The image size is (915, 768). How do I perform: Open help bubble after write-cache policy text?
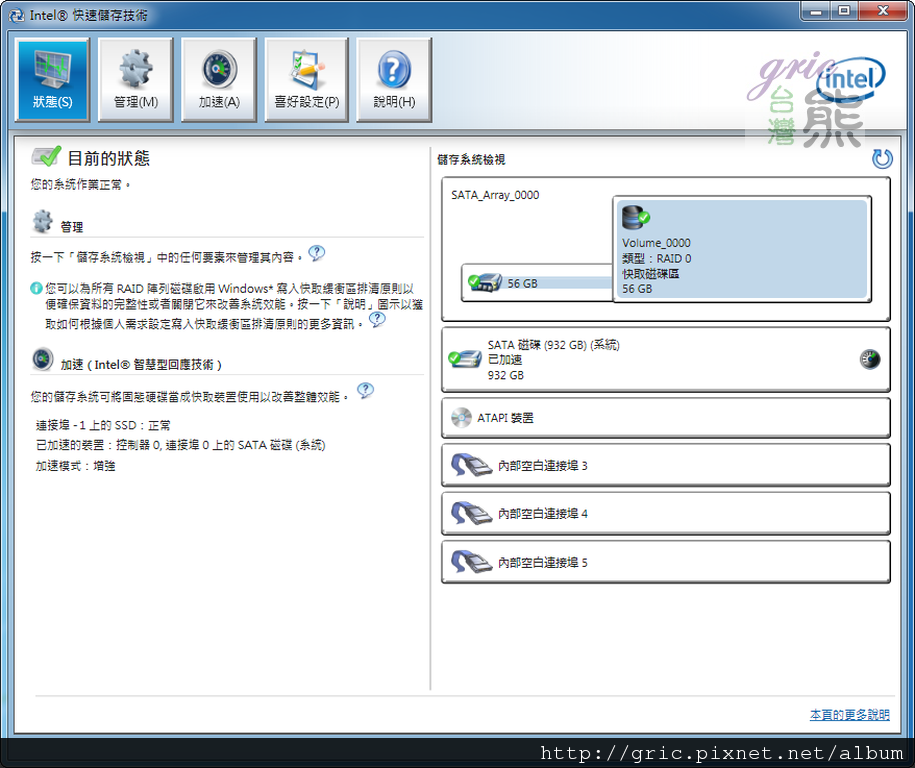click(x=378, y=319)
